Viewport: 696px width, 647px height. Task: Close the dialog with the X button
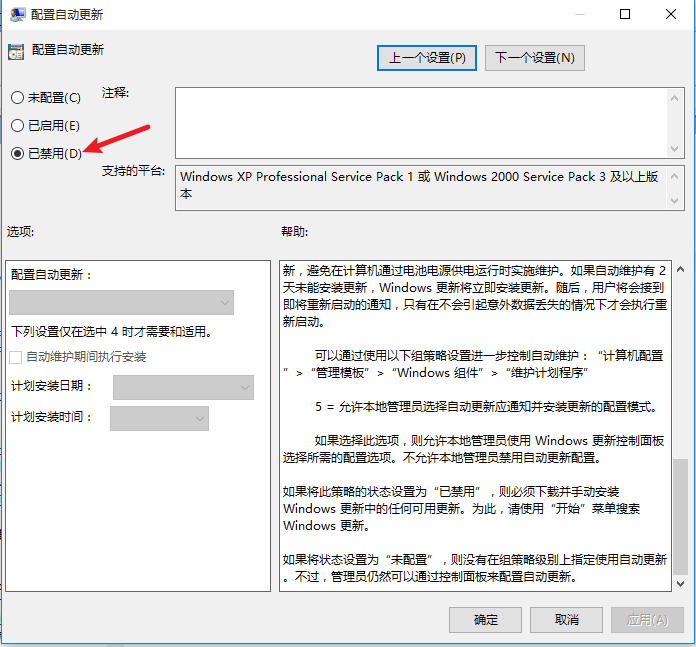[671, 15]
